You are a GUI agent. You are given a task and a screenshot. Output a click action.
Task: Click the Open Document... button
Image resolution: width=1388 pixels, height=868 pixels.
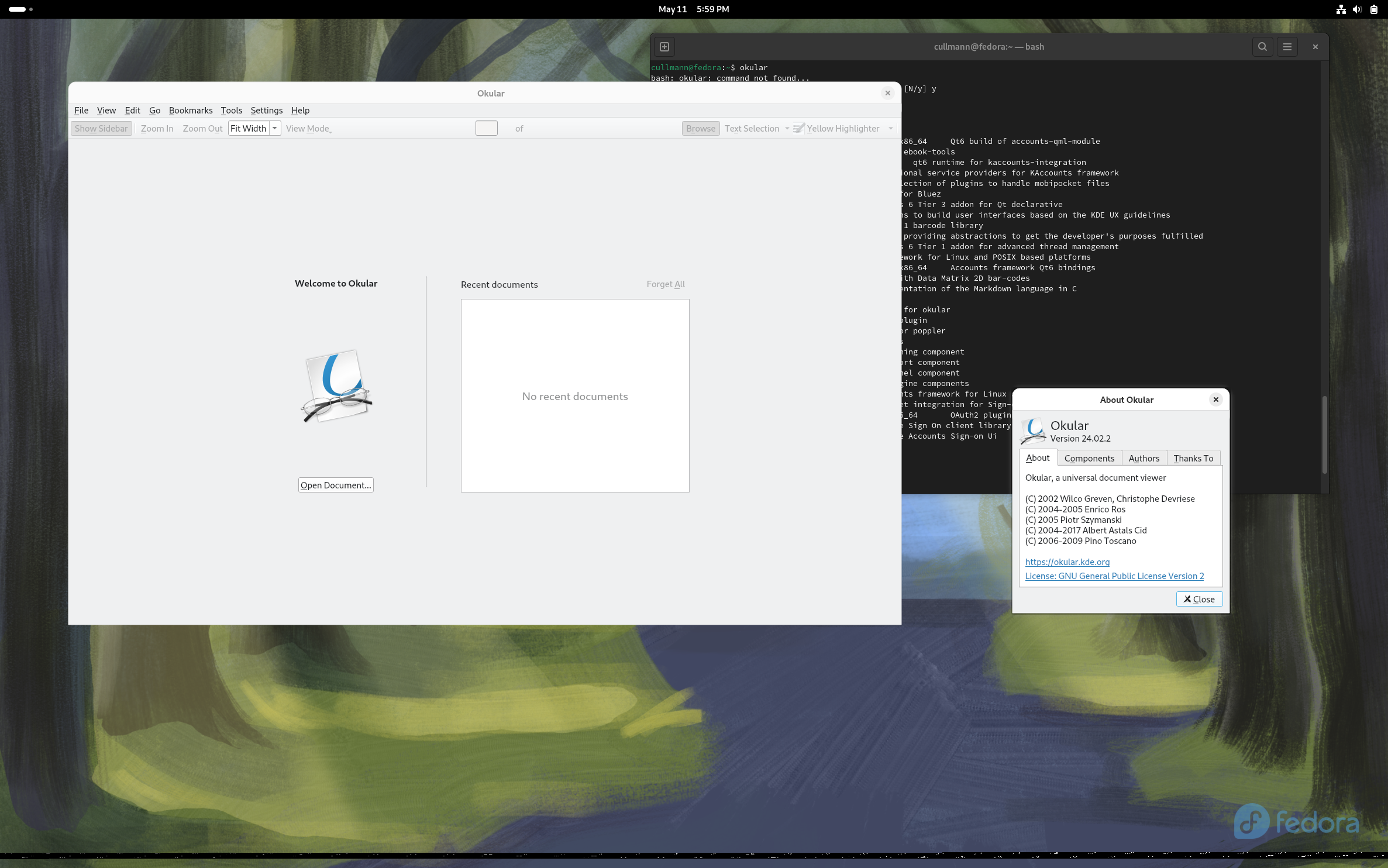tap(336, 485)
